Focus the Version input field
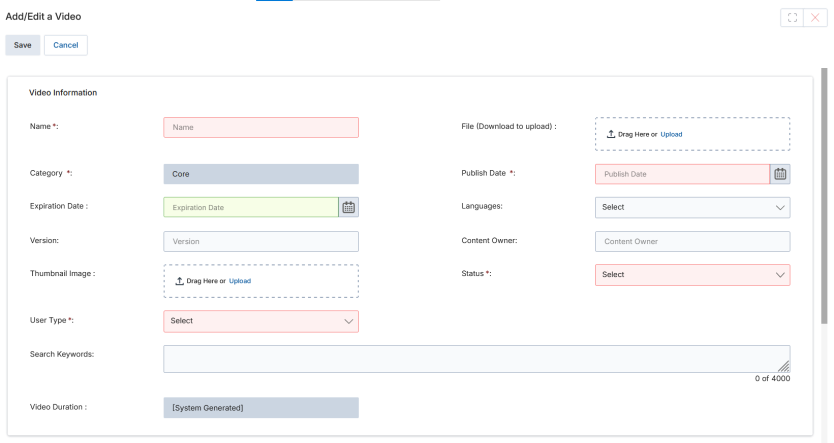834x443 pixels. click(x=261, y=241)
